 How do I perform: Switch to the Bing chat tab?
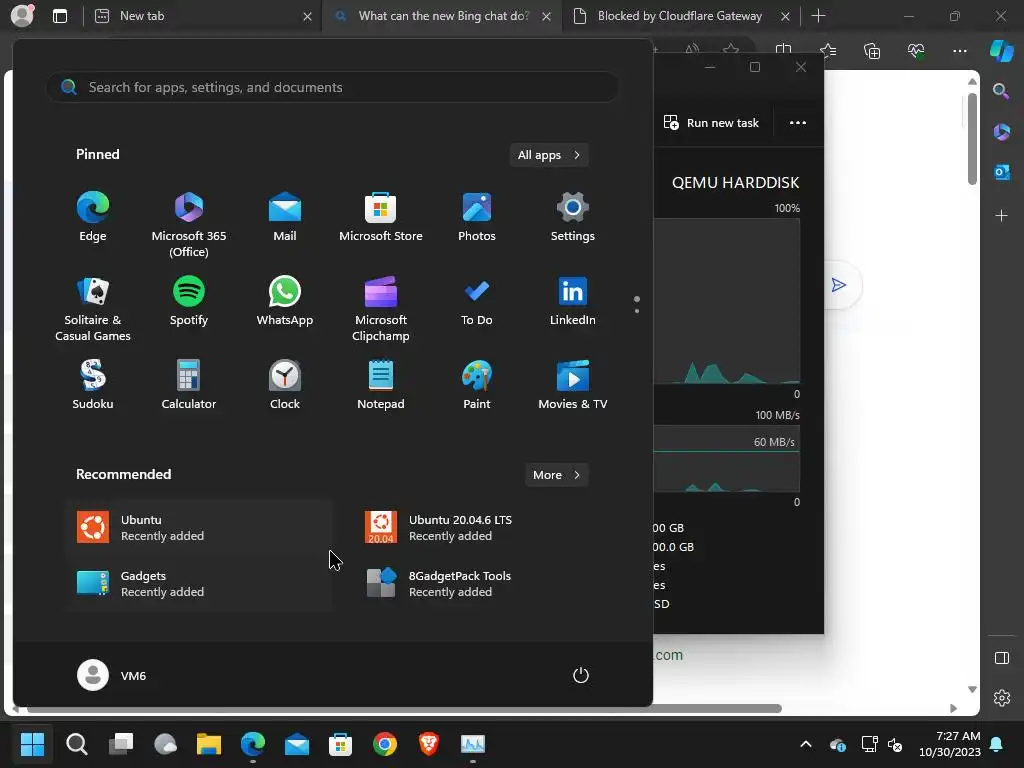(x=443, y=16)
